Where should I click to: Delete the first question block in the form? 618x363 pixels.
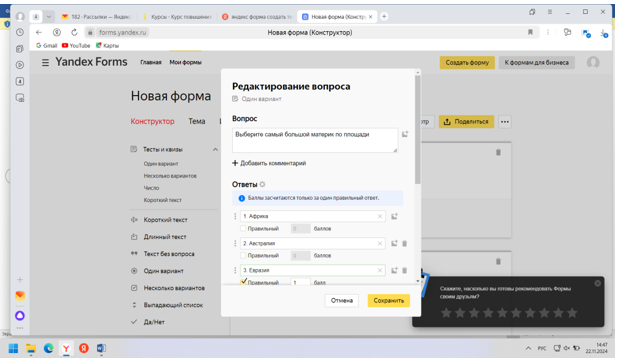point(498,153)
